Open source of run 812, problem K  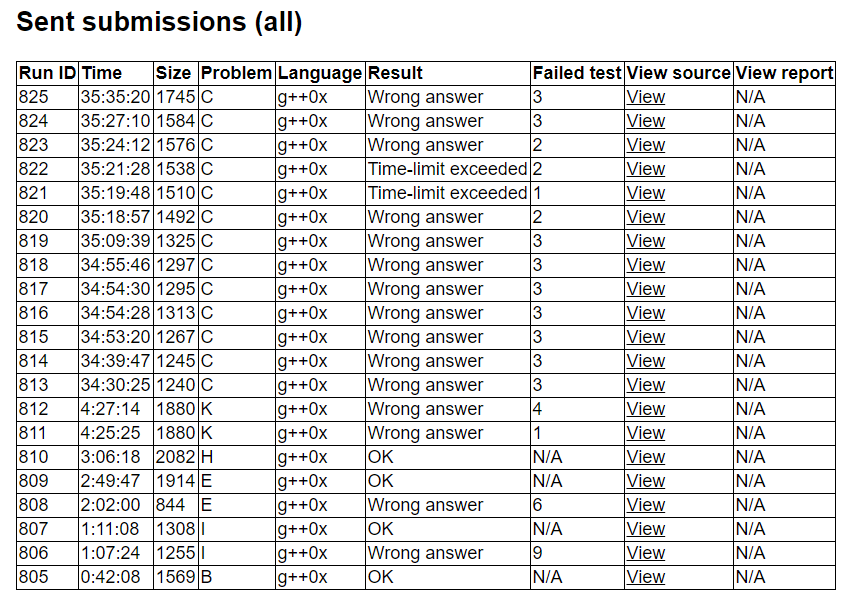pos(645,409)
